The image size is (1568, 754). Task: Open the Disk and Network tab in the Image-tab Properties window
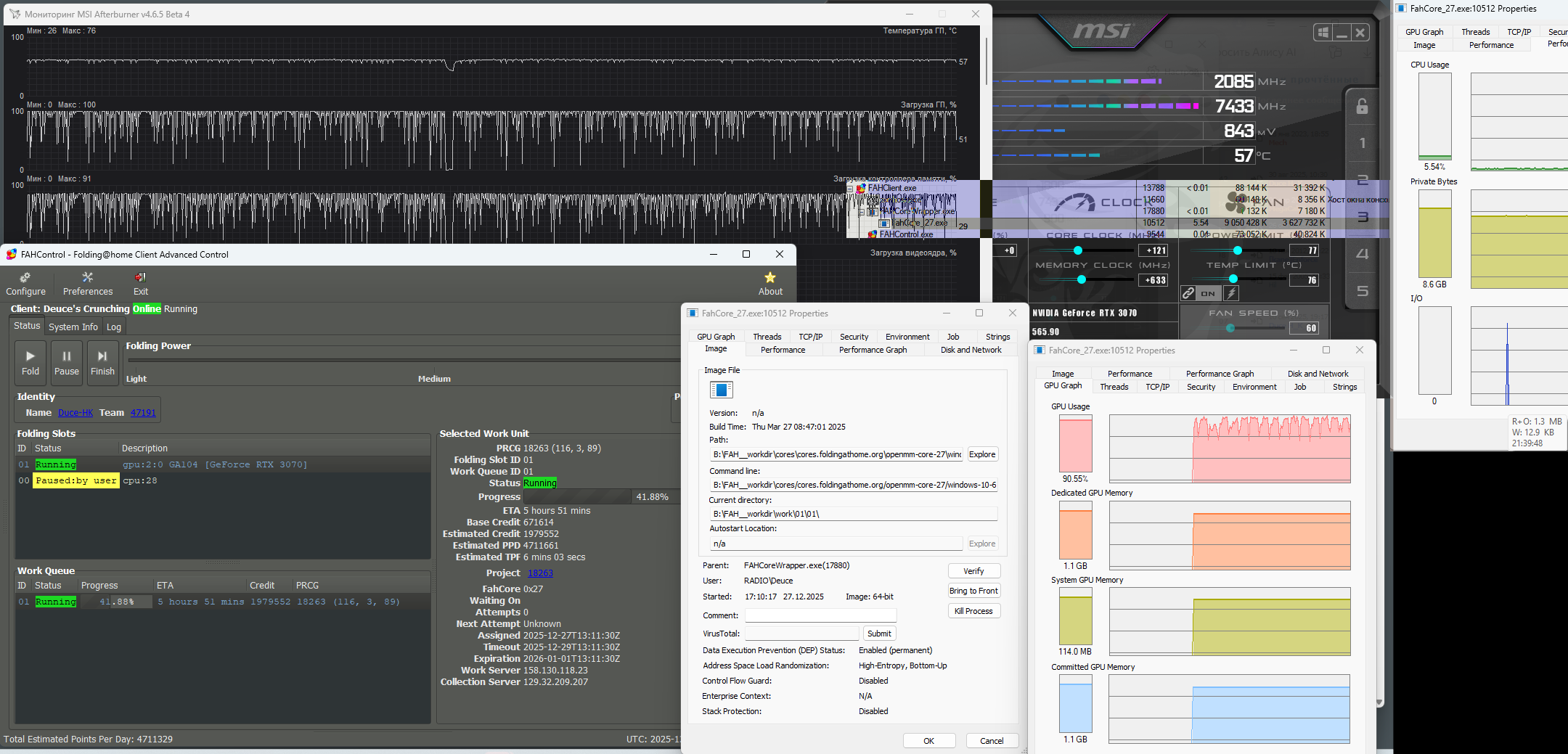[x=971, y=350]
